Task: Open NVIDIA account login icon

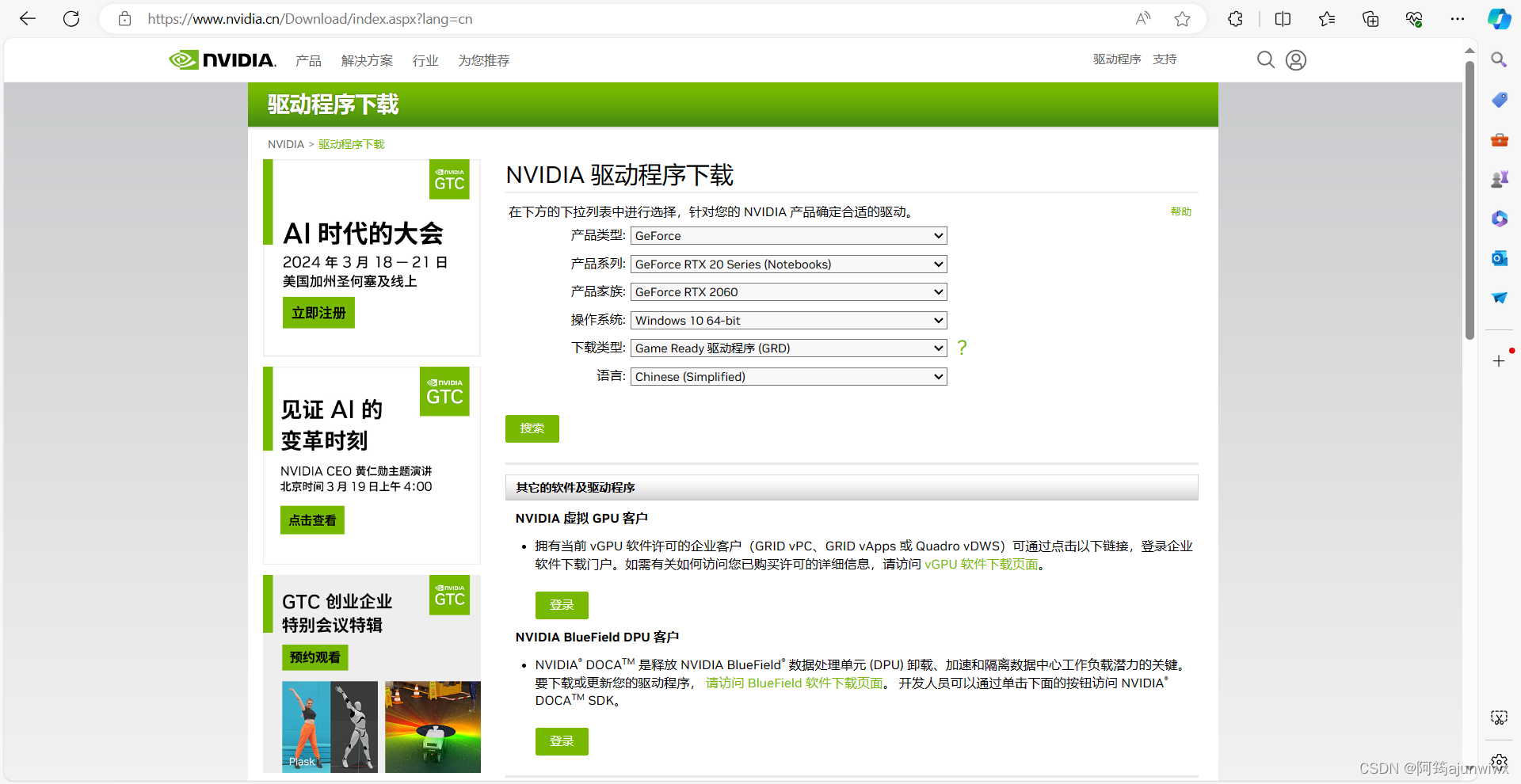Action: 1296,60
